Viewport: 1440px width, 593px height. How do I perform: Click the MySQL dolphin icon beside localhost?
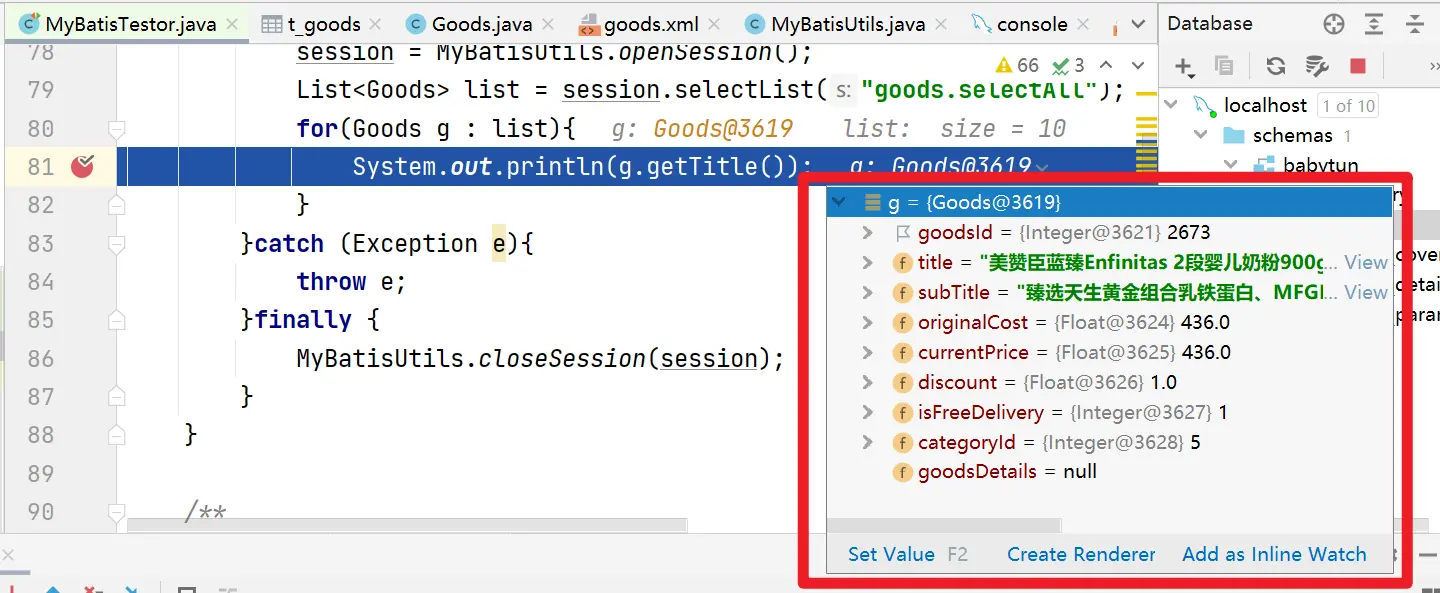[x=1205, y=104]
